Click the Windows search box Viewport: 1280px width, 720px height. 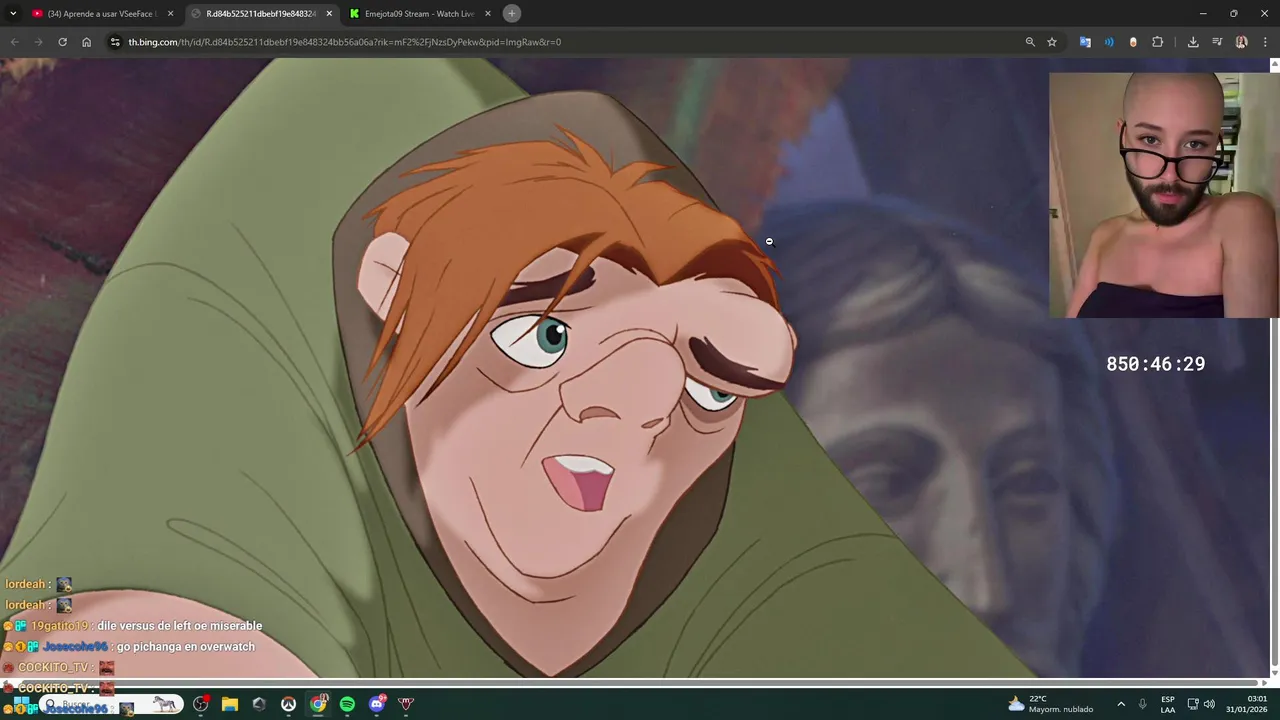point(113,704)
